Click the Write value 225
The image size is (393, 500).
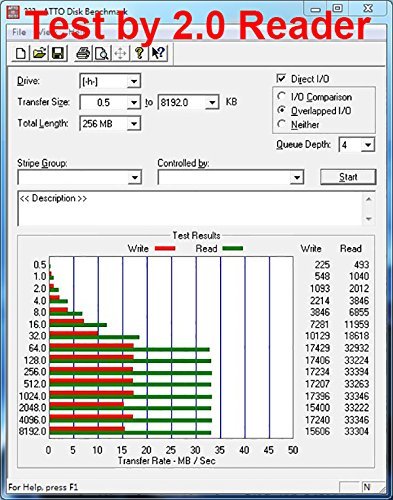point(322,265)
